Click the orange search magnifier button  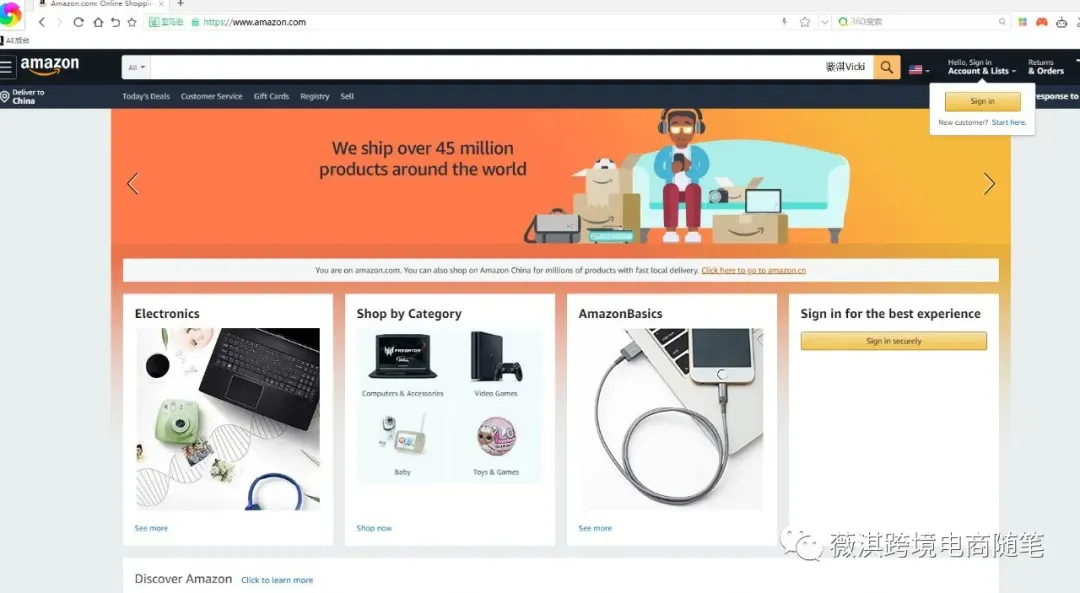(x=886, y=67)
